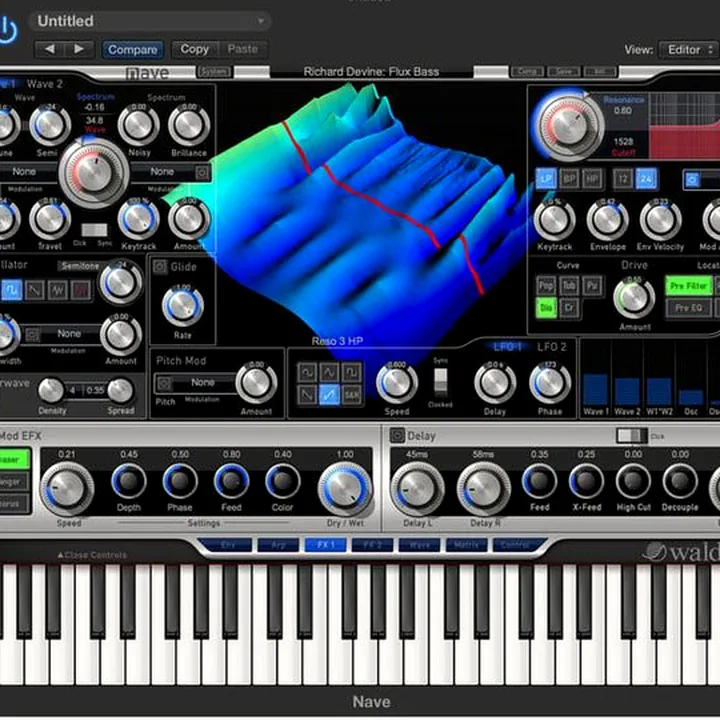This screenshot has width=720, height=720.
Task: Click the Filter Cutoff knob
Action: (x=569, y=125)
